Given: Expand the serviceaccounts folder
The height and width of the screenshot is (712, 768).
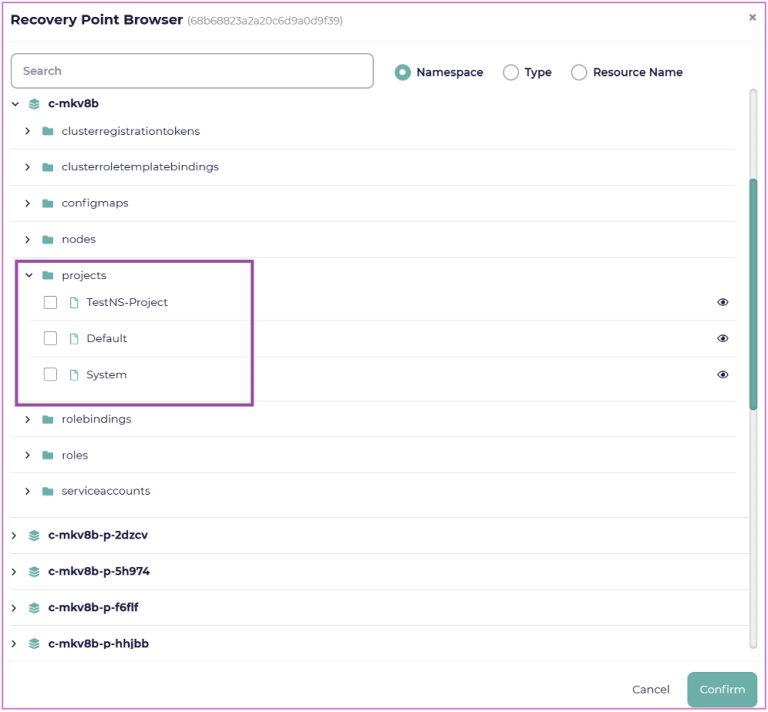Looking at the screenshot, I should pyautogui.click(x=27, y=491).
